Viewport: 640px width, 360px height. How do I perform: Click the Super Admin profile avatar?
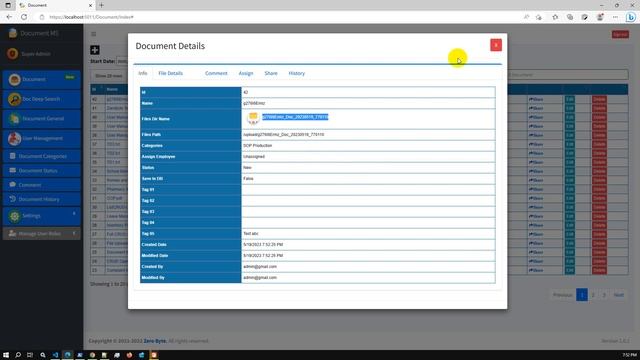tap(12, 53)
